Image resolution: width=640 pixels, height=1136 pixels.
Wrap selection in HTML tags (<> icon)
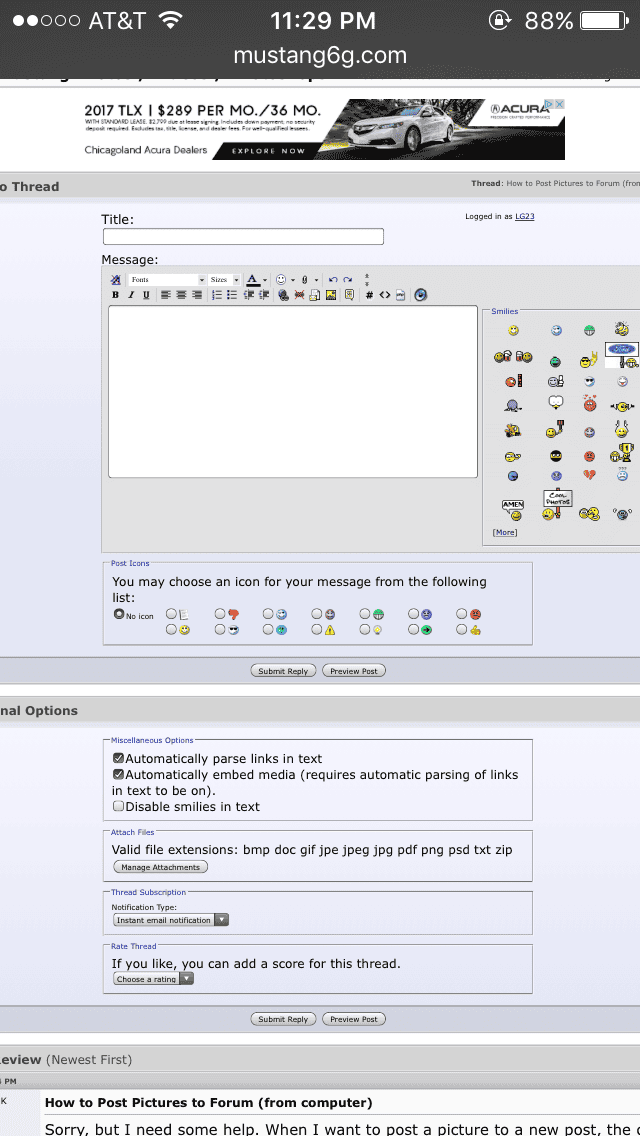pos(384,295)
